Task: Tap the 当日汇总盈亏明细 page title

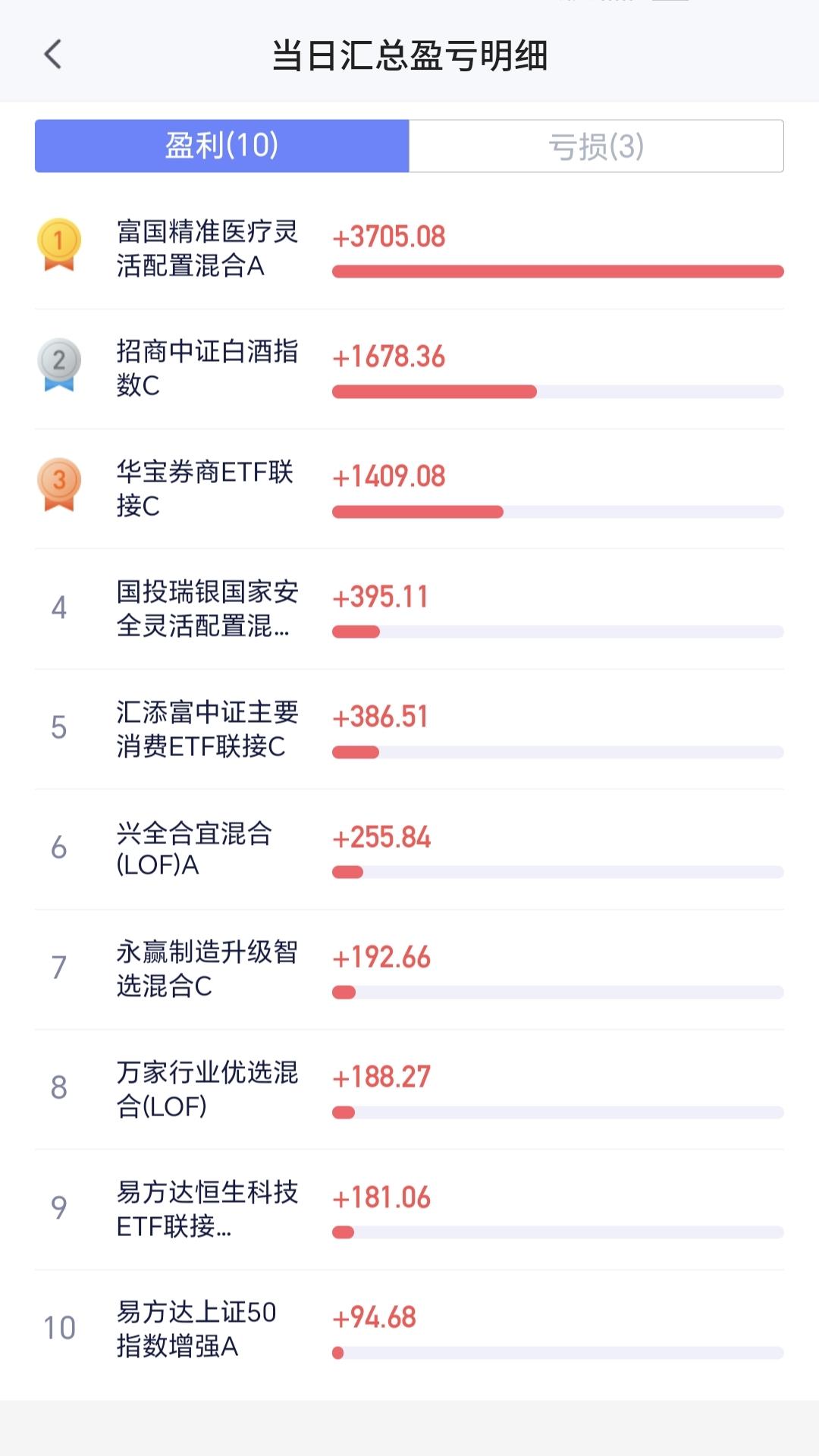Action: 409,55
